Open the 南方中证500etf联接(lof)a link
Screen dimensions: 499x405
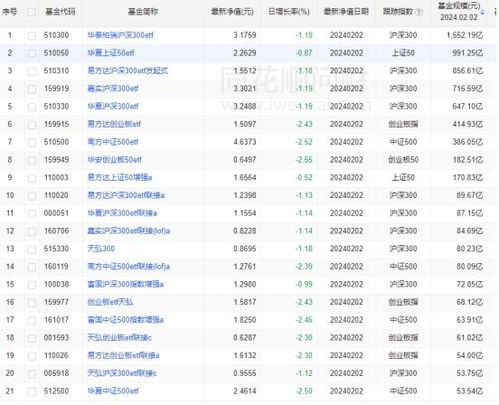point(128,267)
